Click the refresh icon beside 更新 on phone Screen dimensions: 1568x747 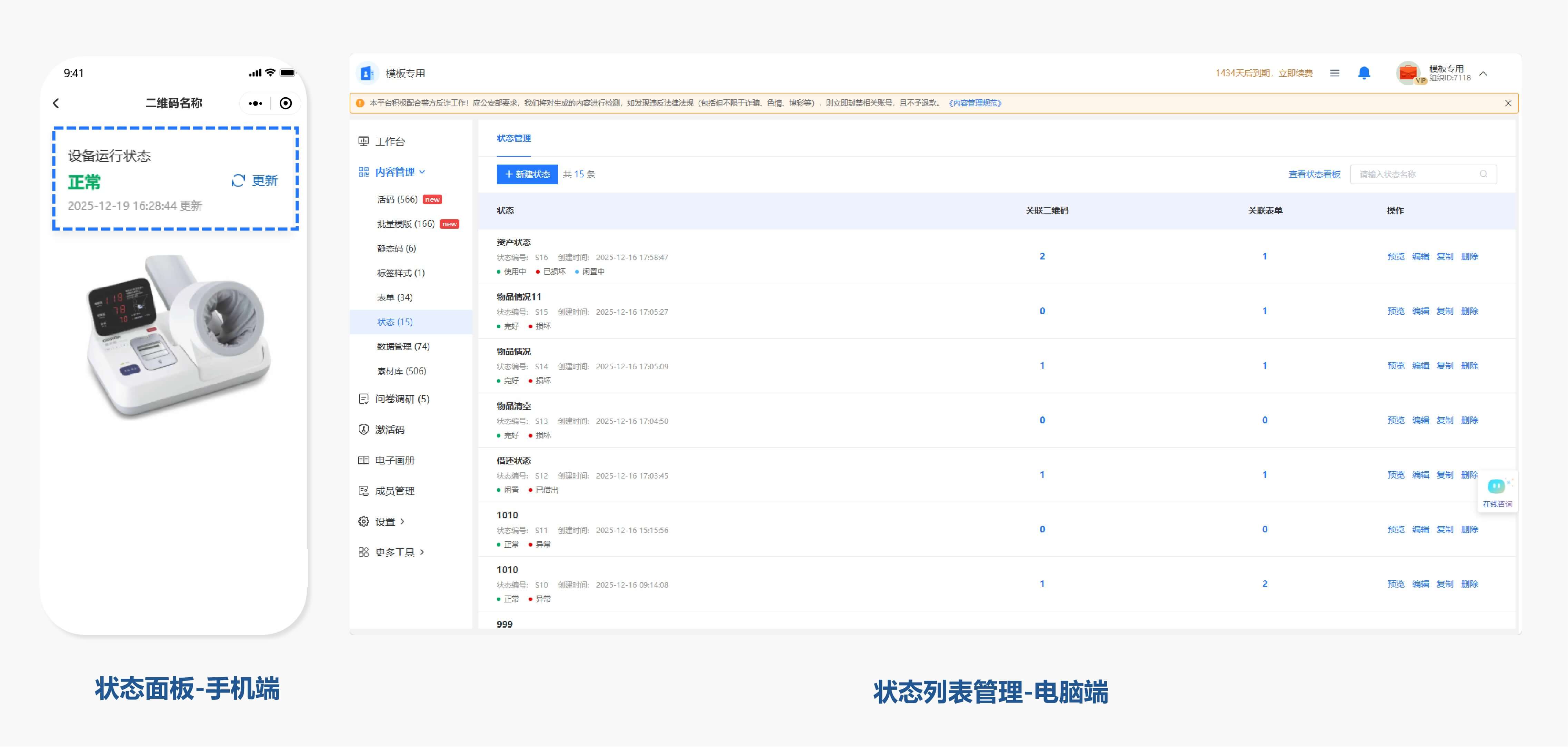coord(238,180)
